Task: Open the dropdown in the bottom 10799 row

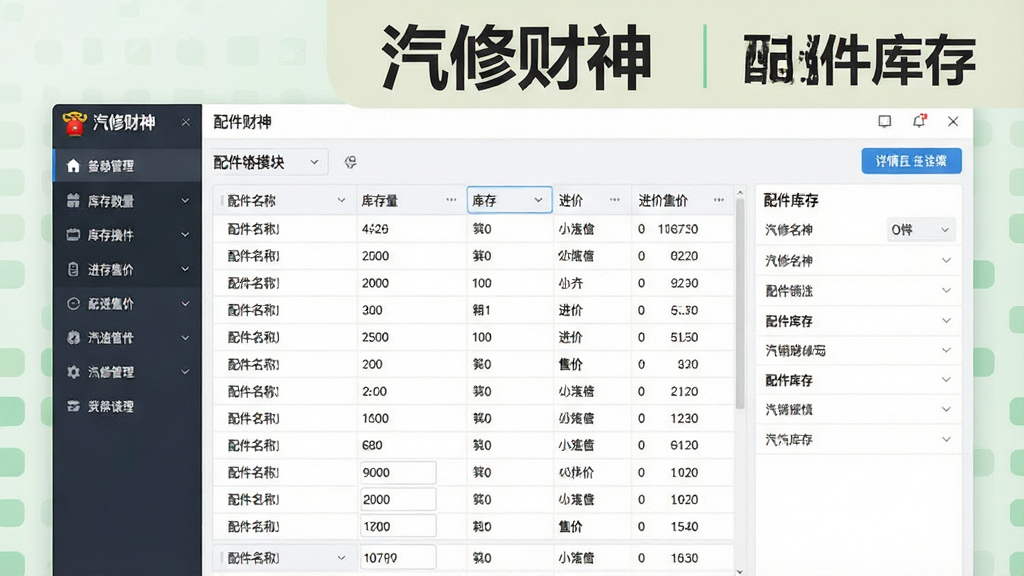Action: pyautogui.click(x=341, y=558)
